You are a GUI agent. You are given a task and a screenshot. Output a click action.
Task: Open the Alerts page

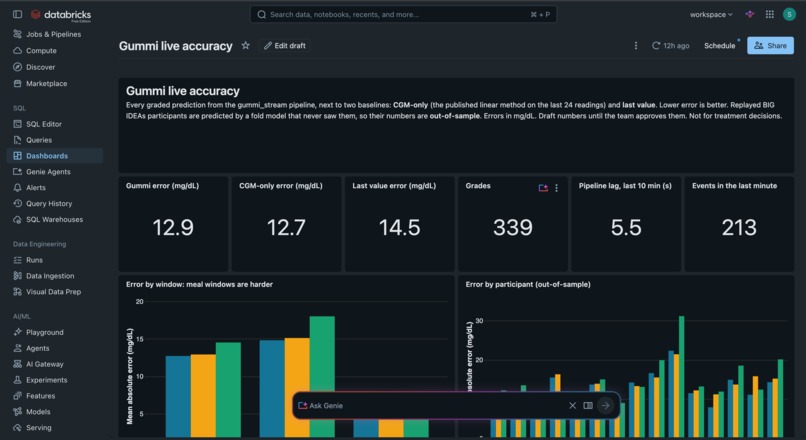pos(35,188)
